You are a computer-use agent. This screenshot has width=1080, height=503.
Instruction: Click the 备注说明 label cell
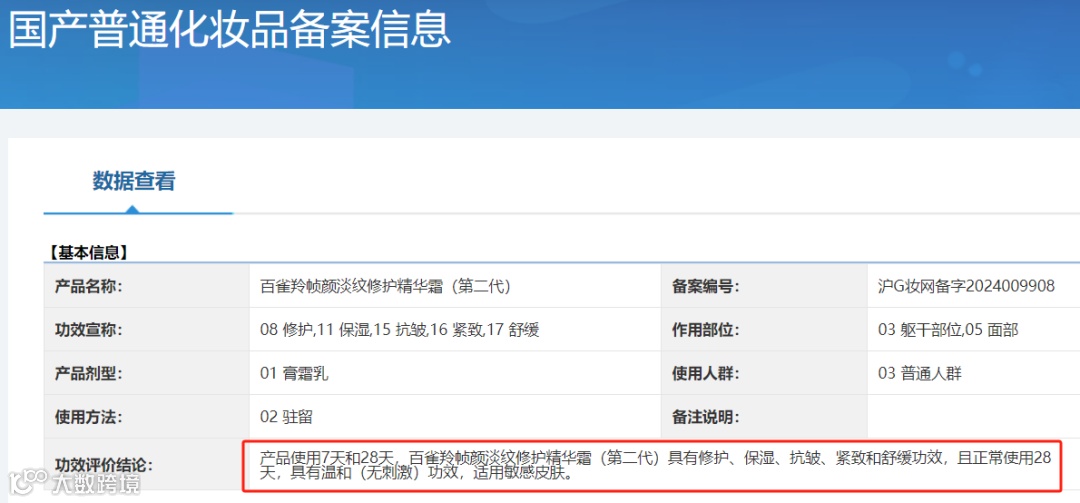point(764,417)
